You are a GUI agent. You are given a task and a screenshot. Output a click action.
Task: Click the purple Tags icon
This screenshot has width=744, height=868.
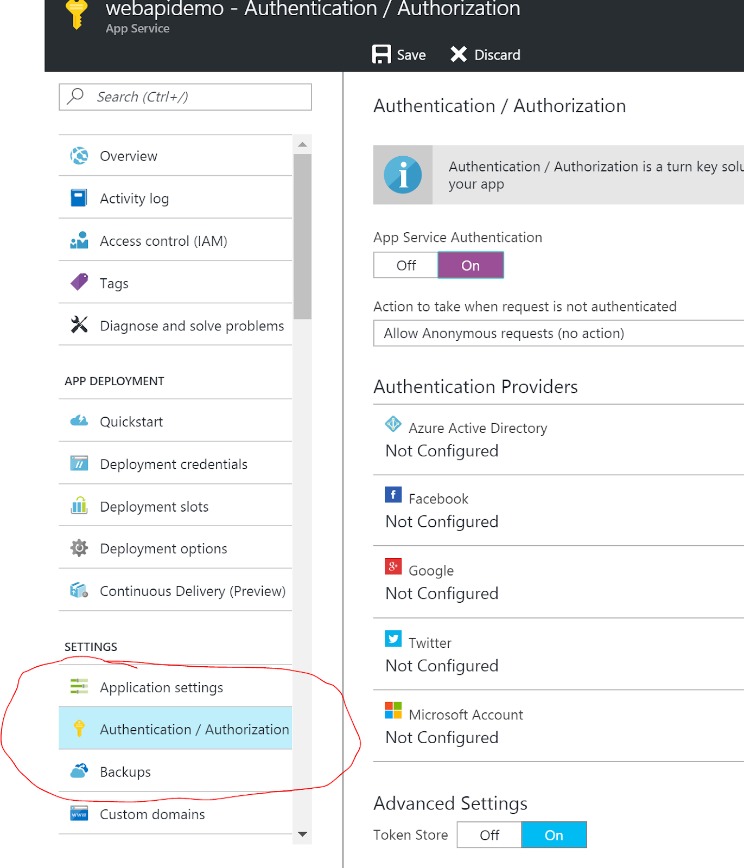tap(79, 283)
